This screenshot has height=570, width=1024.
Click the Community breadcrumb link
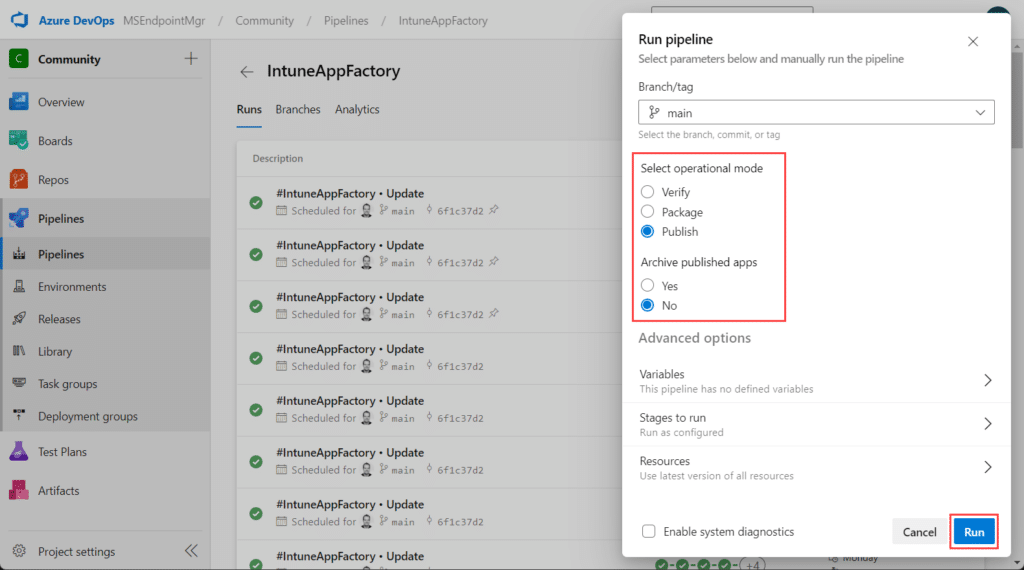264,20
